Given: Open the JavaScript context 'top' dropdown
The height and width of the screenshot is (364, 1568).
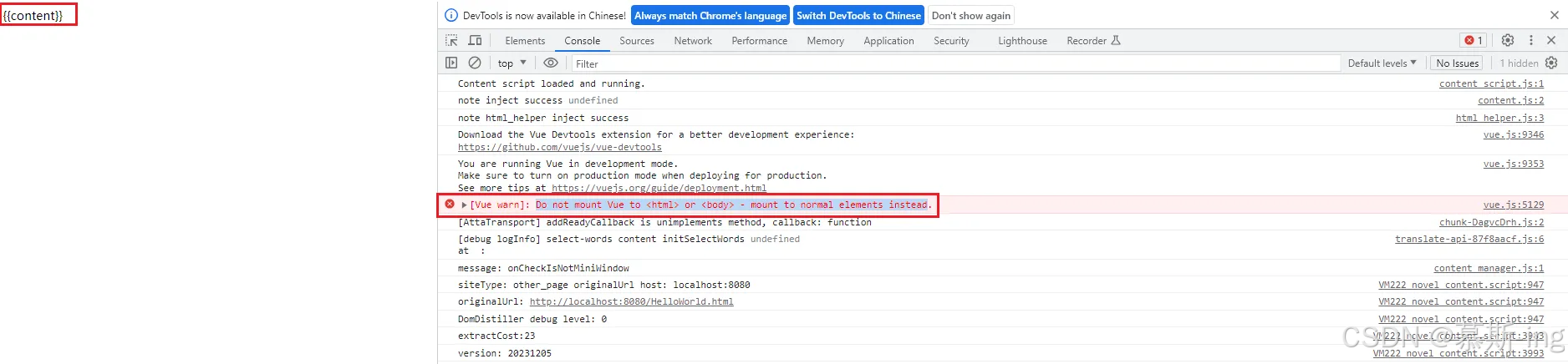Looking at the screenshot, I should point(512,63).
